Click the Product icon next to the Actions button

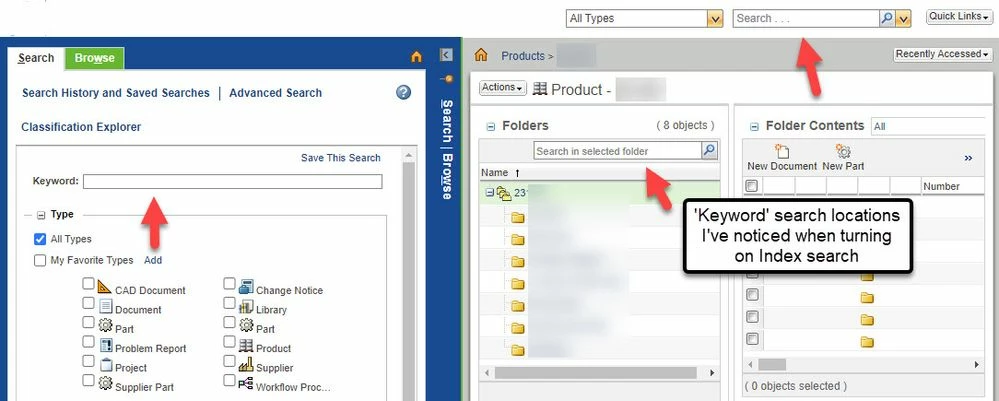540,90
